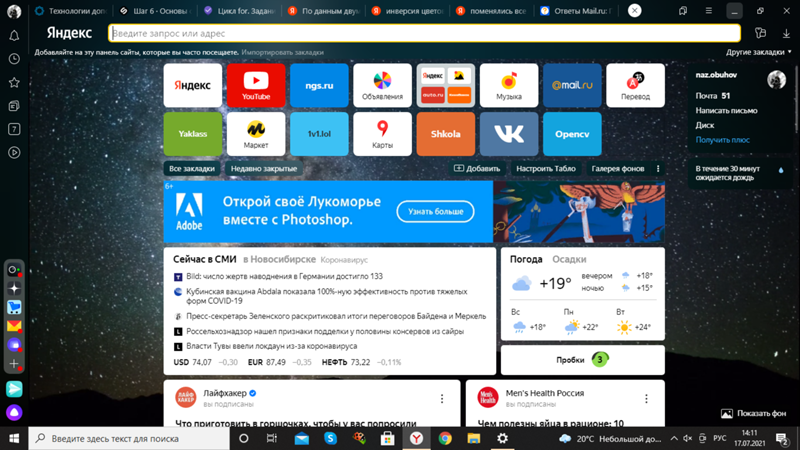Open Галерея фонов button
The image size is (800, 450).
point(617,168)
